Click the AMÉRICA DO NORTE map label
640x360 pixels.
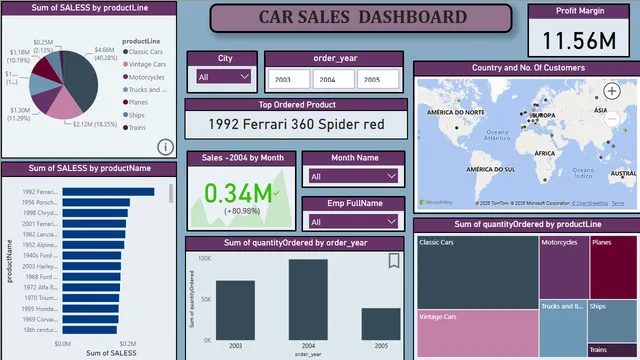coord(456,112)
